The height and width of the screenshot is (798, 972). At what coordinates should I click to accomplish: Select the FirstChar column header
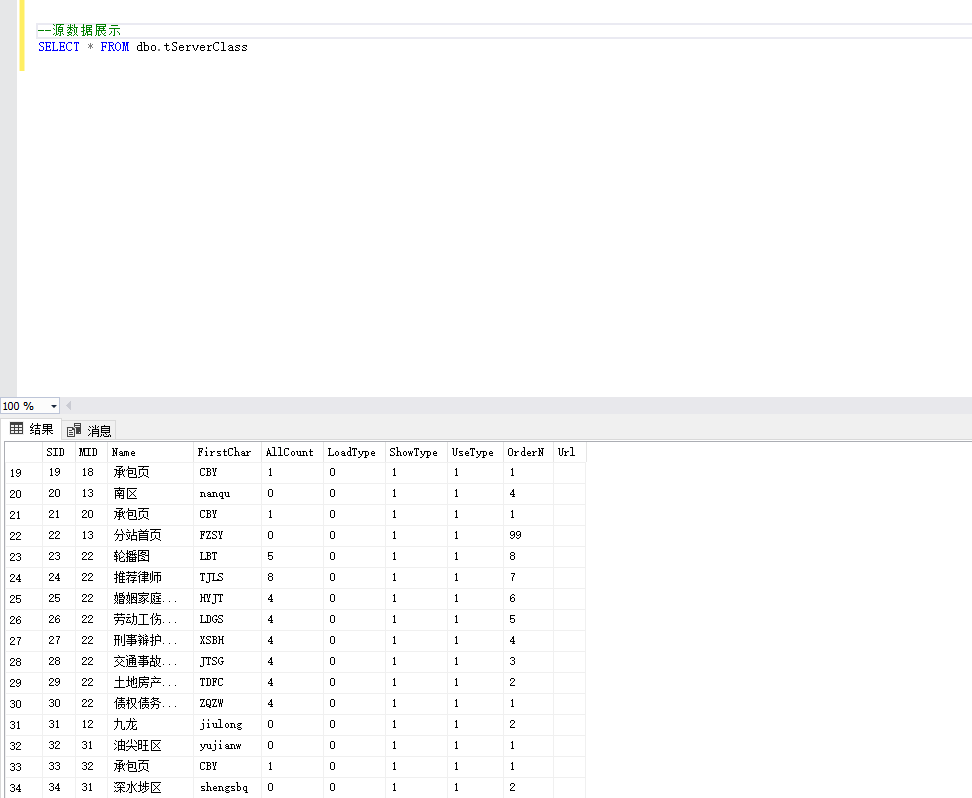[x=225, y=452]
